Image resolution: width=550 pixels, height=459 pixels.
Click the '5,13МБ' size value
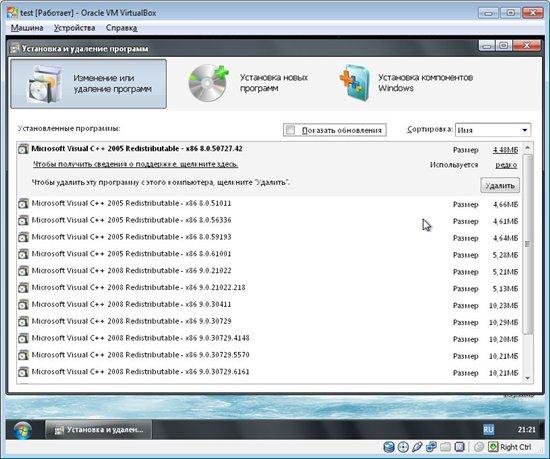(505, 289)
